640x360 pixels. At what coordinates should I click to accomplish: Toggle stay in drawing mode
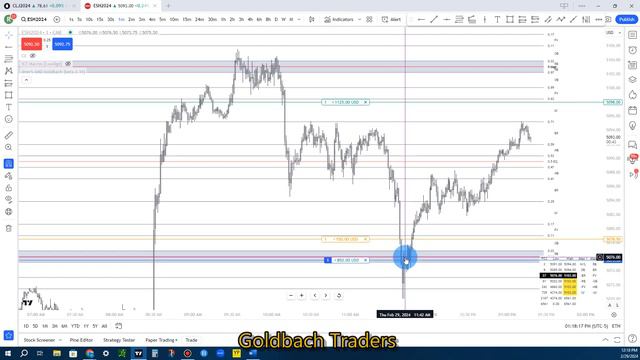(9, 176)
